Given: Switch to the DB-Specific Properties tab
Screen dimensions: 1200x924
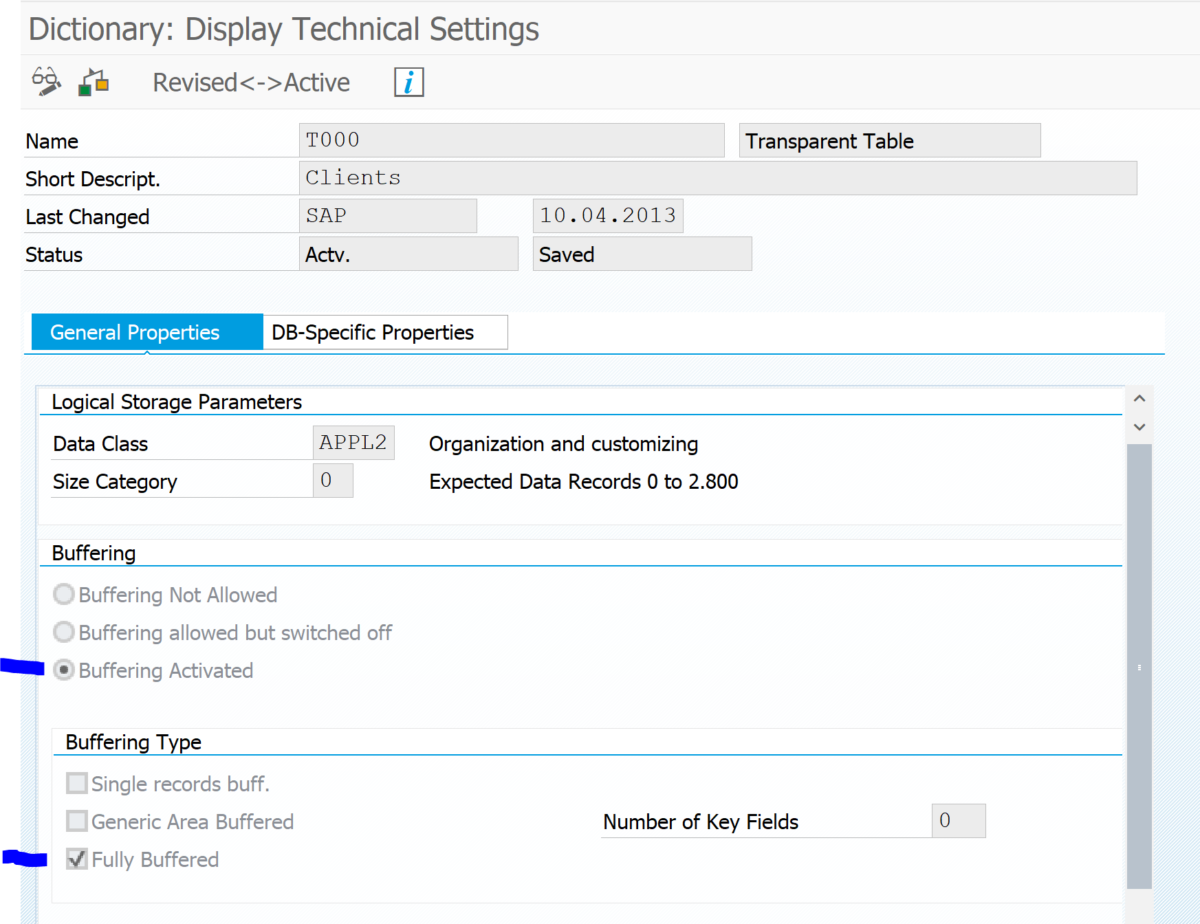Looking at the screenshot, I should tap(384, 331).
